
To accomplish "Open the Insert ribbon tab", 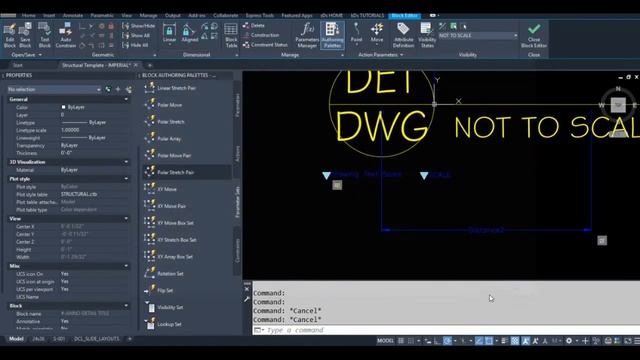I will 49,16.
